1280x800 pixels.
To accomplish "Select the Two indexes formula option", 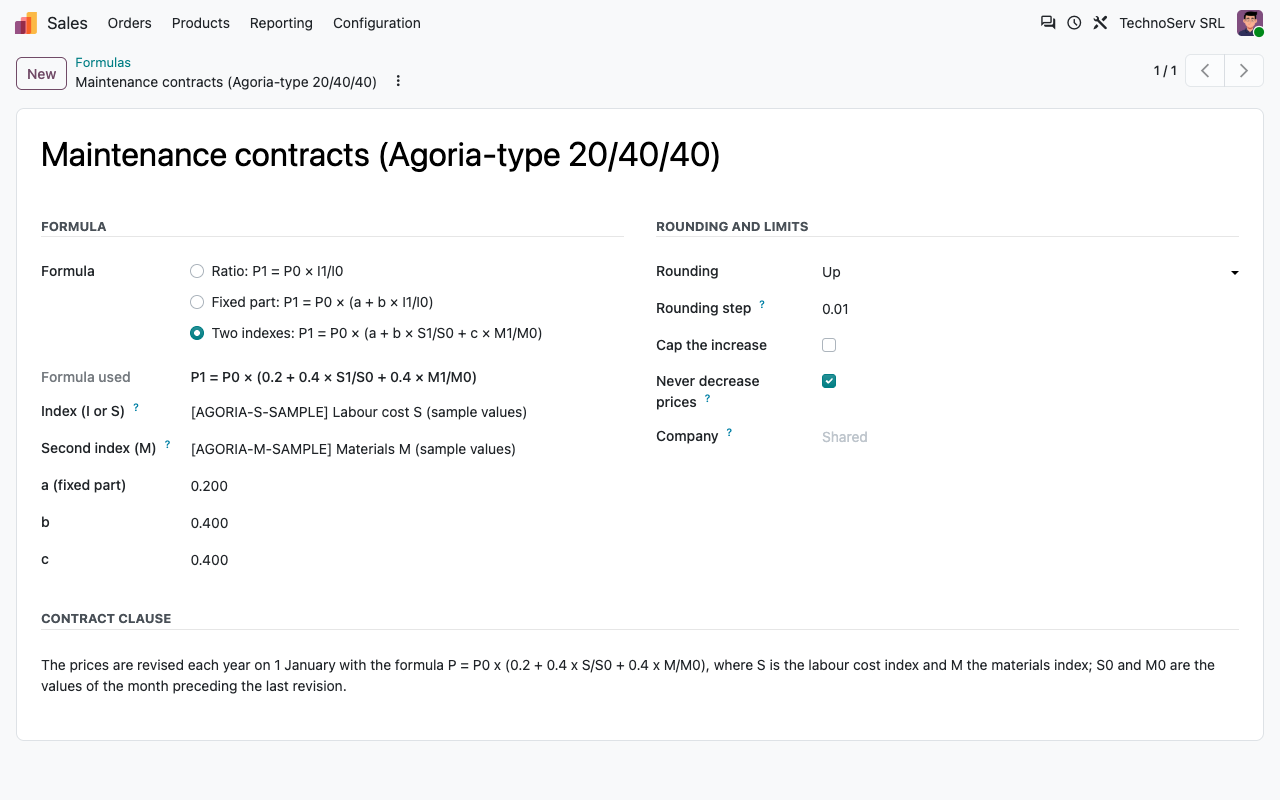I will click(197, 333).
